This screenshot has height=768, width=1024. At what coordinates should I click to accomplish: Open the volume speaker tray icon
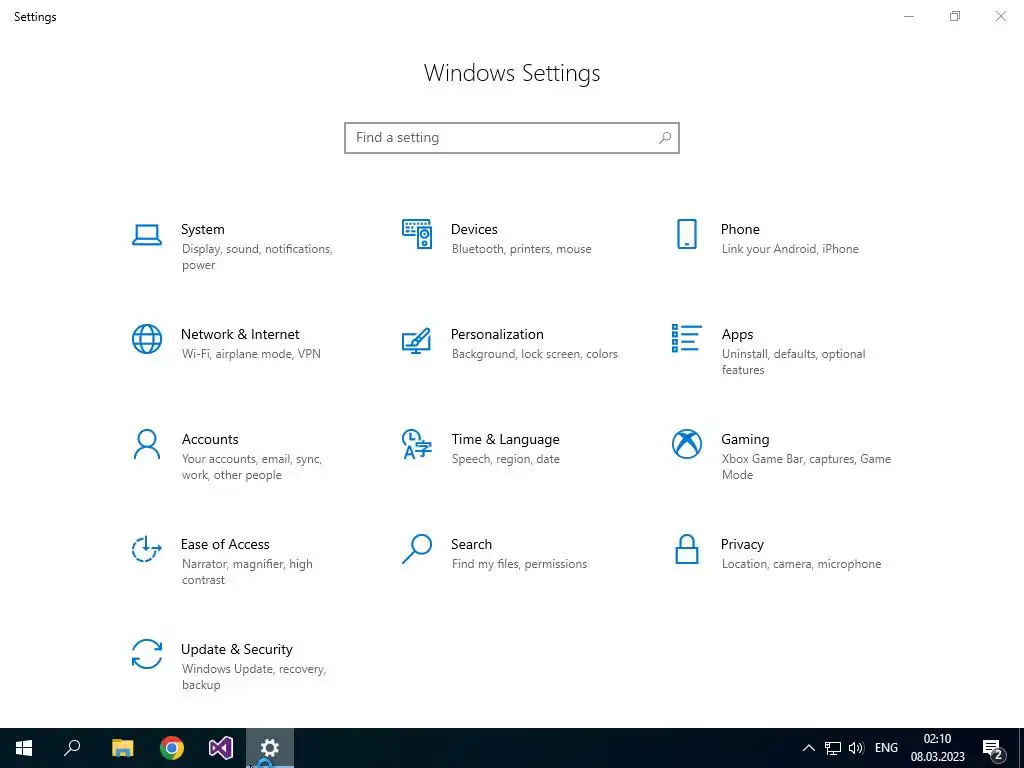point(856,748)
